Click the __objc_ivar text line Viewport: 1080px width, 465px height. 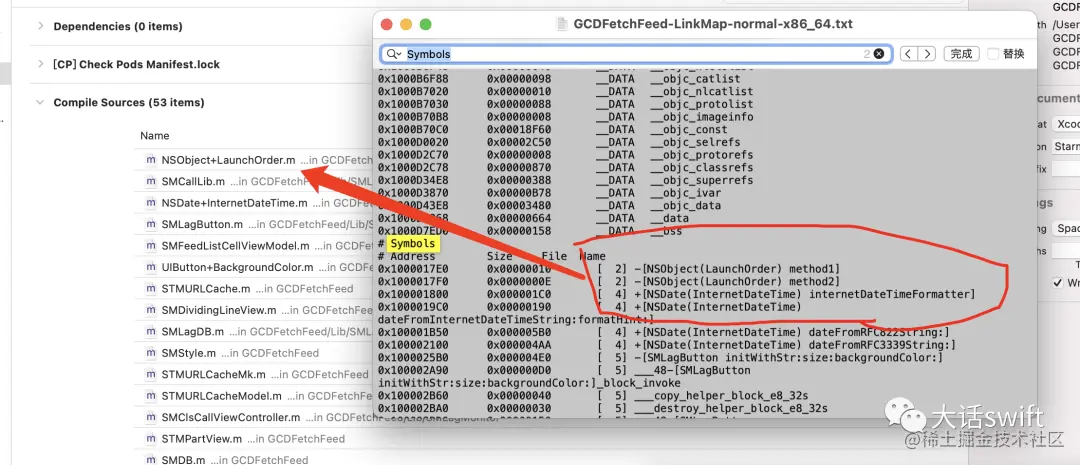coord(550,193)
